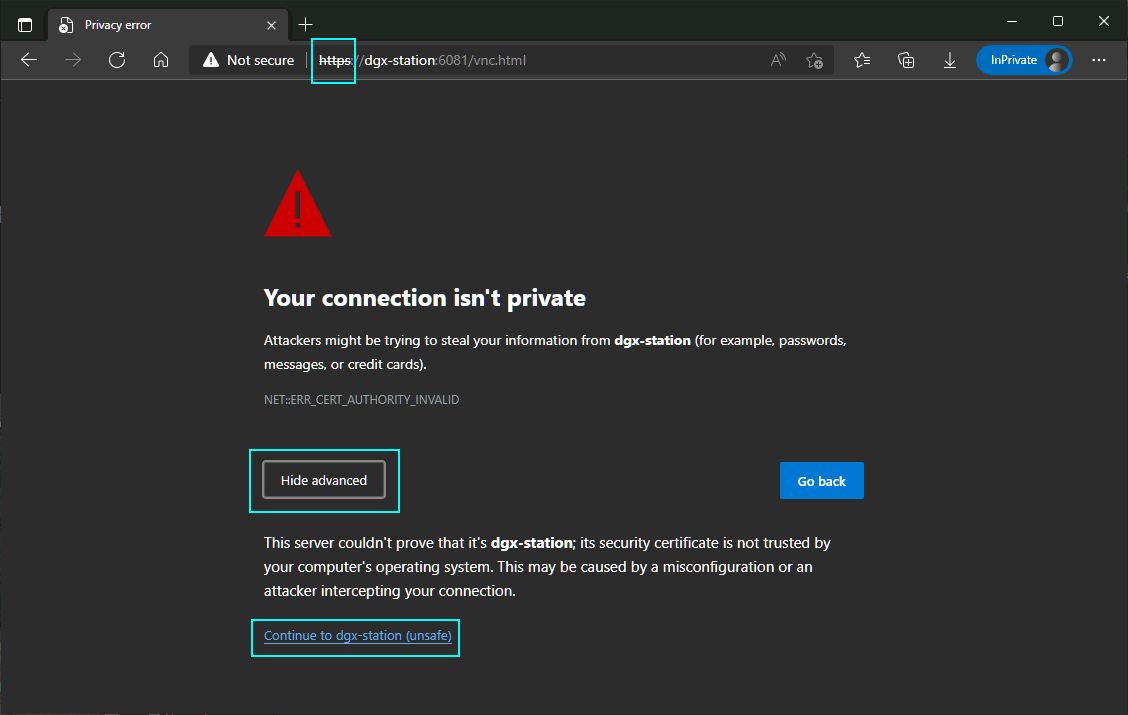Add this page to favorites
Viewport: 1128px width, 715px height.
coord(814,60)
